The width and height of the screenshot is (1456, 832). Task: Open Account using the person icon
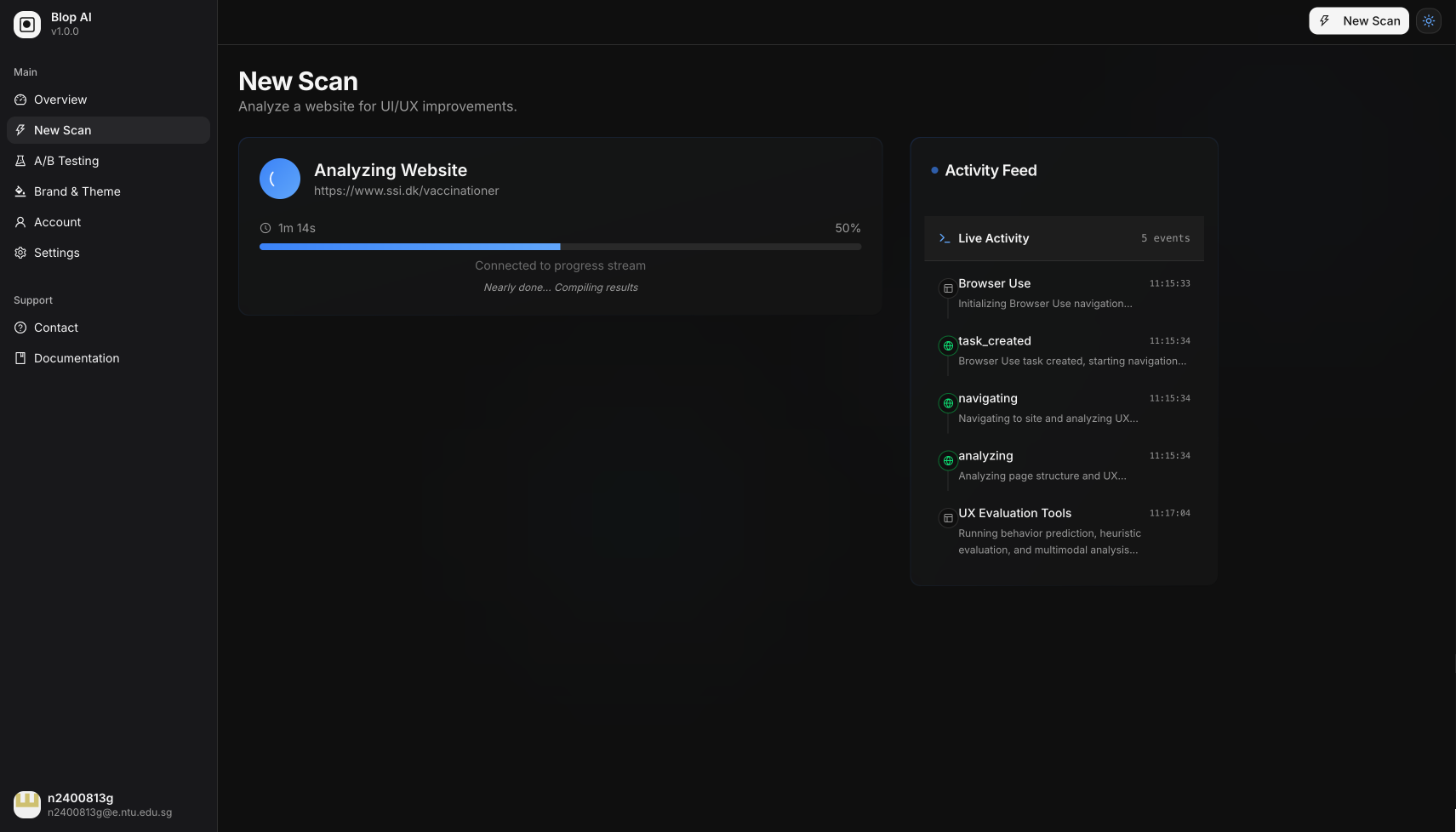[x=19, y=222]
